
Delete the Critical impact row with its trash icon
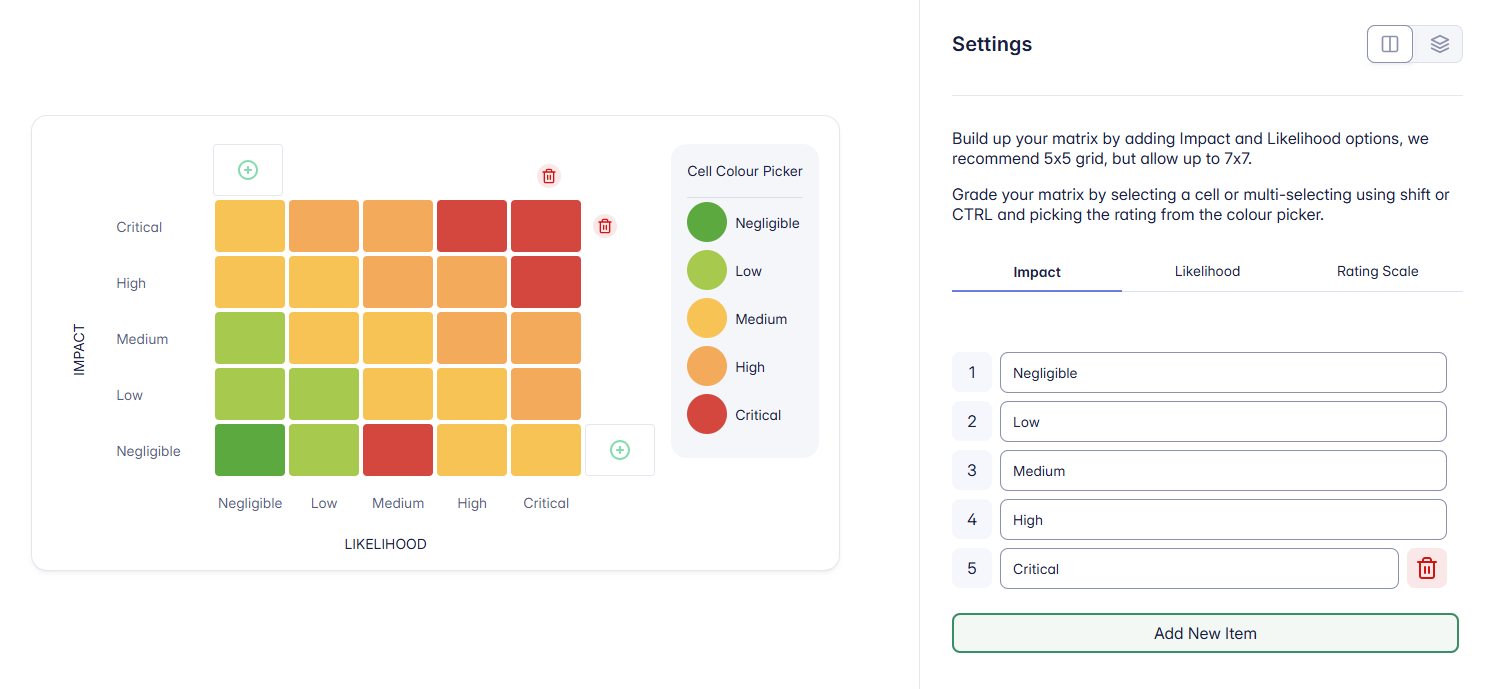(x=604, y=226)
